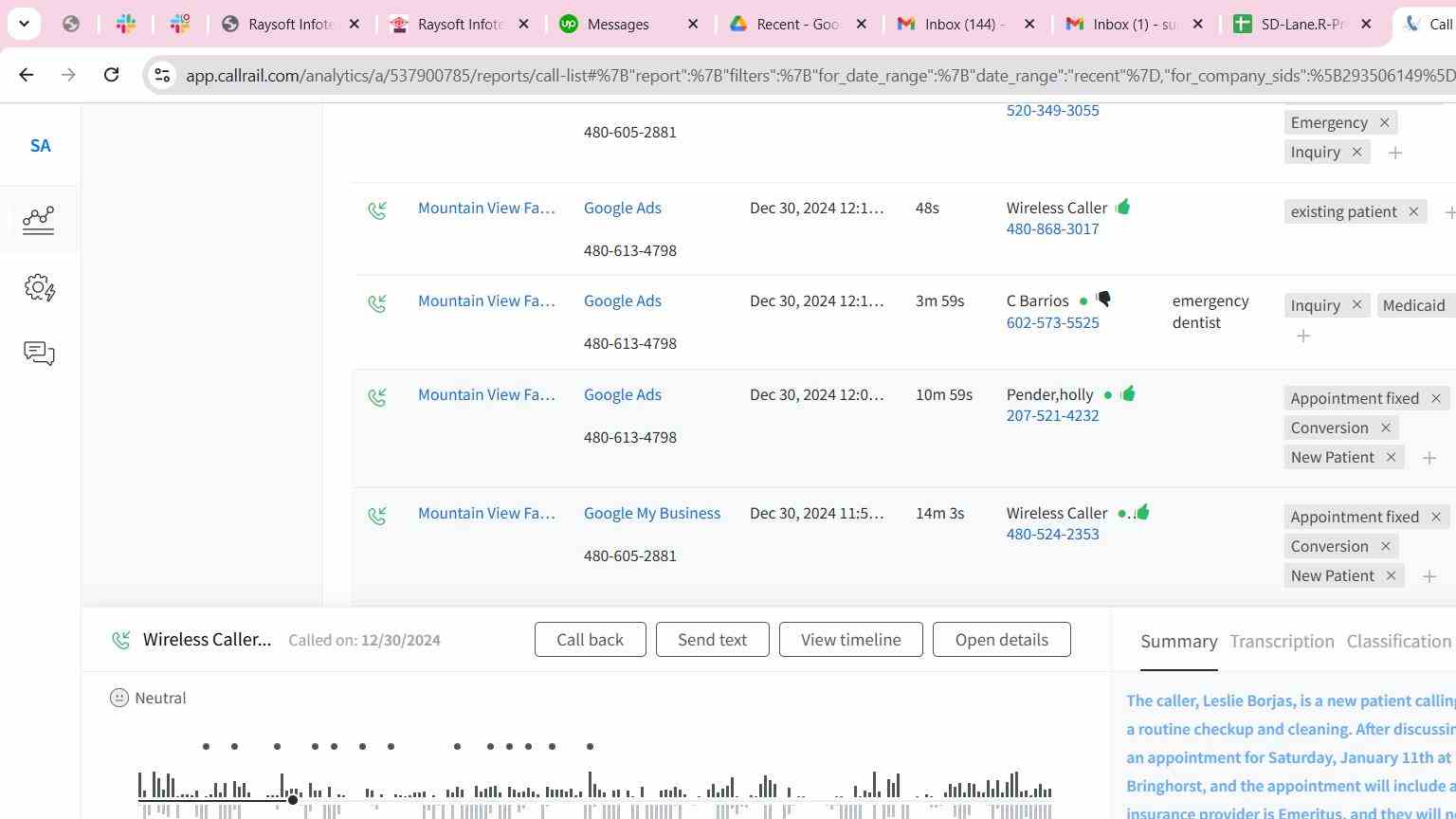Open Google Ads source for Pender,holly call
Screen dimensions: 1456x819
pos(623,394)
